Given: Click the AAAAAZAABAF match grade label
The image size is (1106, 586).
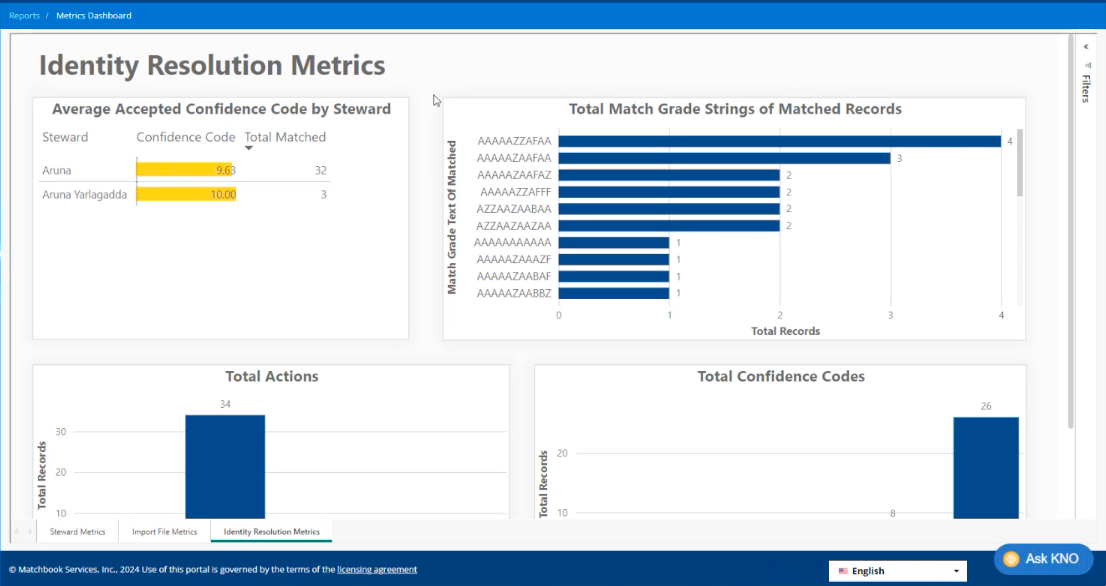Looking at the screenshot, I should pyautogui.click(x=514, y=276).
